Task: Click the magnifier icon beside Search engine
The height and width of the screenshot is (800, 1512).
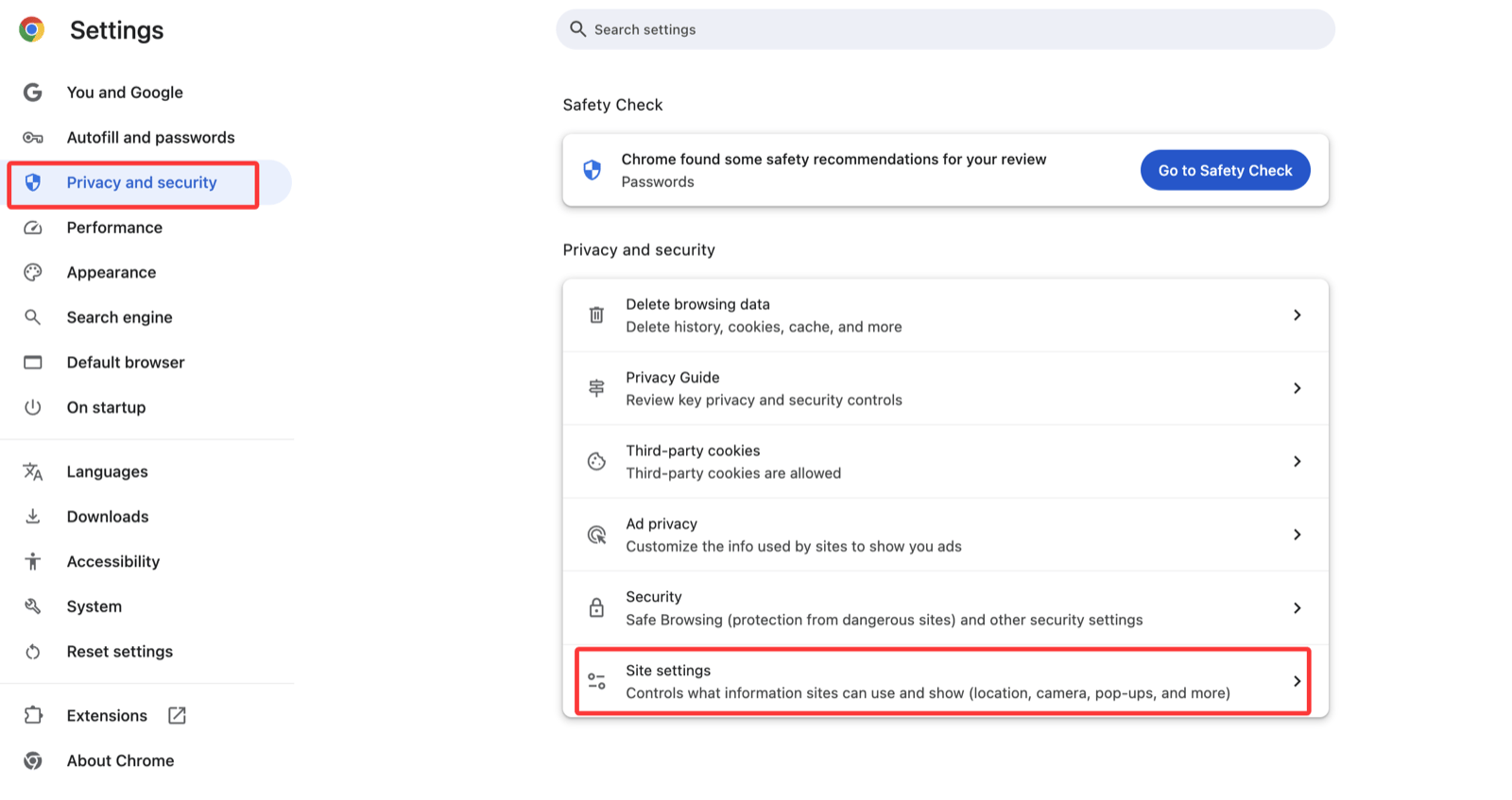Action: pos(33,317)
